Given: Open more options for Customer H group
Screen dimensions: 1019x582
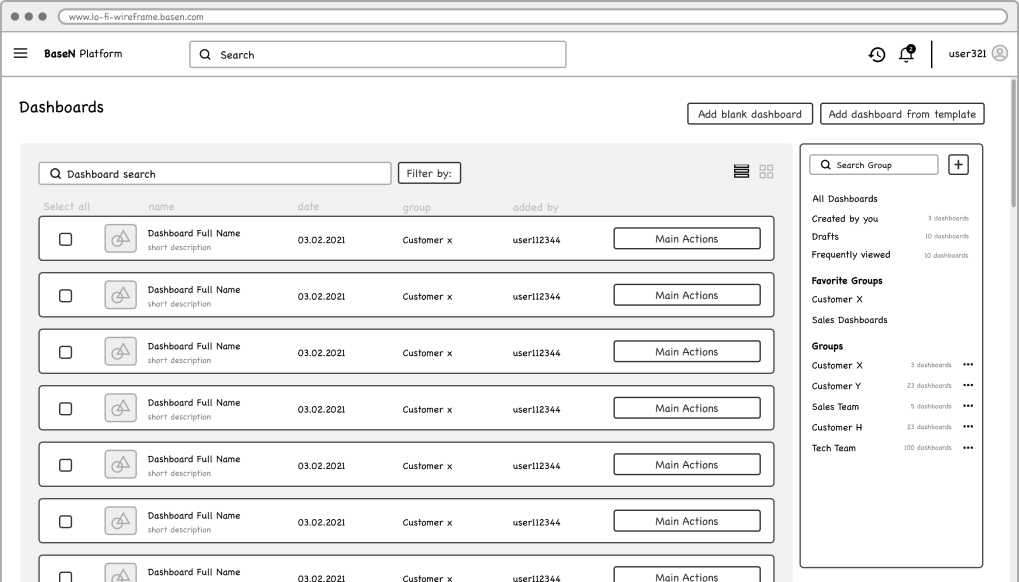Looking at the screenshot, I should 968,427.
